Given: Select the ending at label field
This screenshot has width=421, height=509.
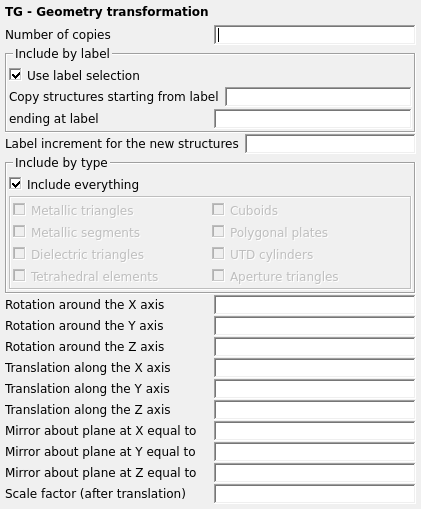Looking at the screenshot, I should coord(313,119).
